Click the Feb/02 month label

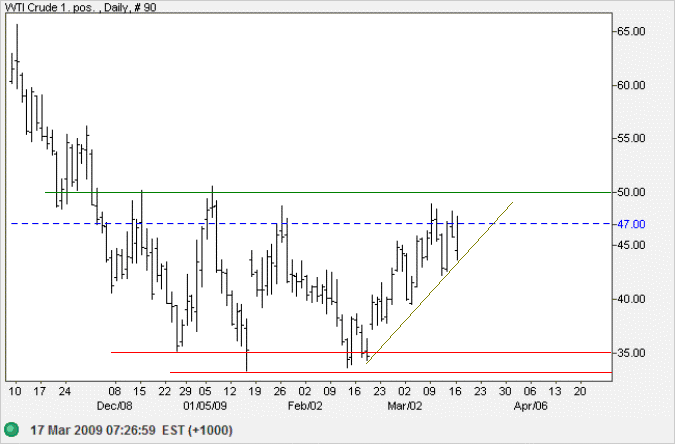click(x=305, y=406)
